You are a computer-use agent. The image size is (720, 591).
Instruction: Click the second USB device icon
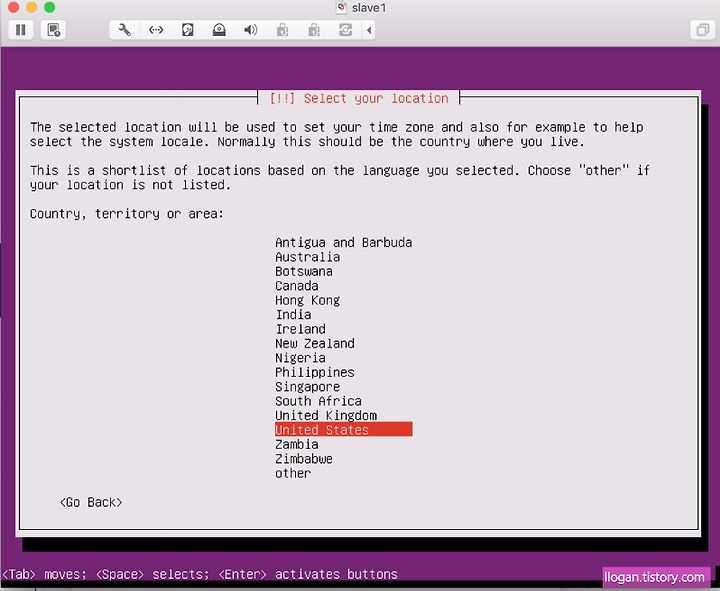(x=314, y=30)
